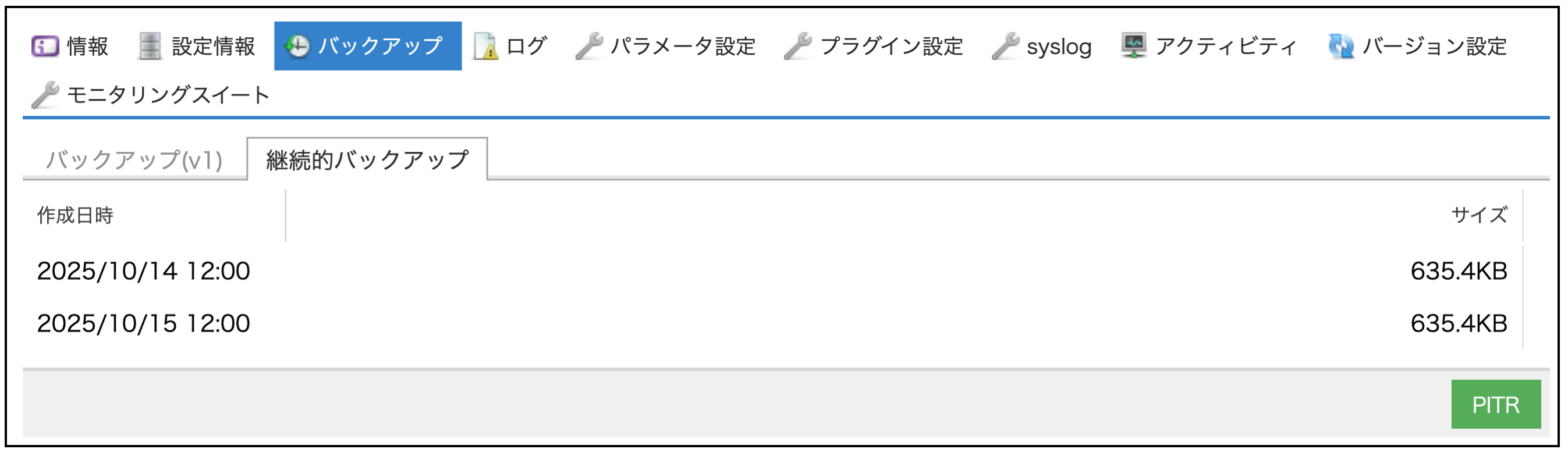Switch to the バックアップ(v1) tab
The width and height of the screenshot is (1568, 456).
pyautogui.click(x=134, y=160)
